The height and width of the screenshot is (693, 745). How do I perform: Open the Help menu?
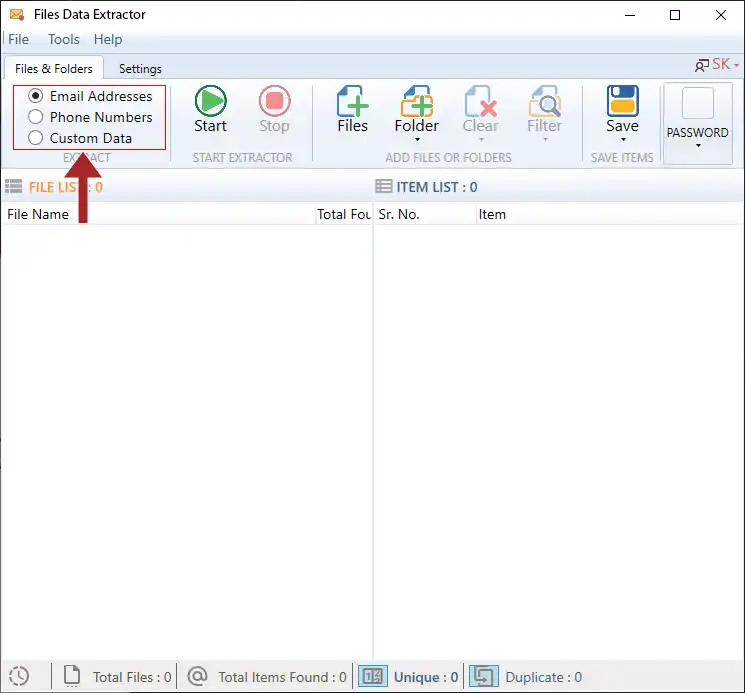pyautogui.click(x=108, y=39)
